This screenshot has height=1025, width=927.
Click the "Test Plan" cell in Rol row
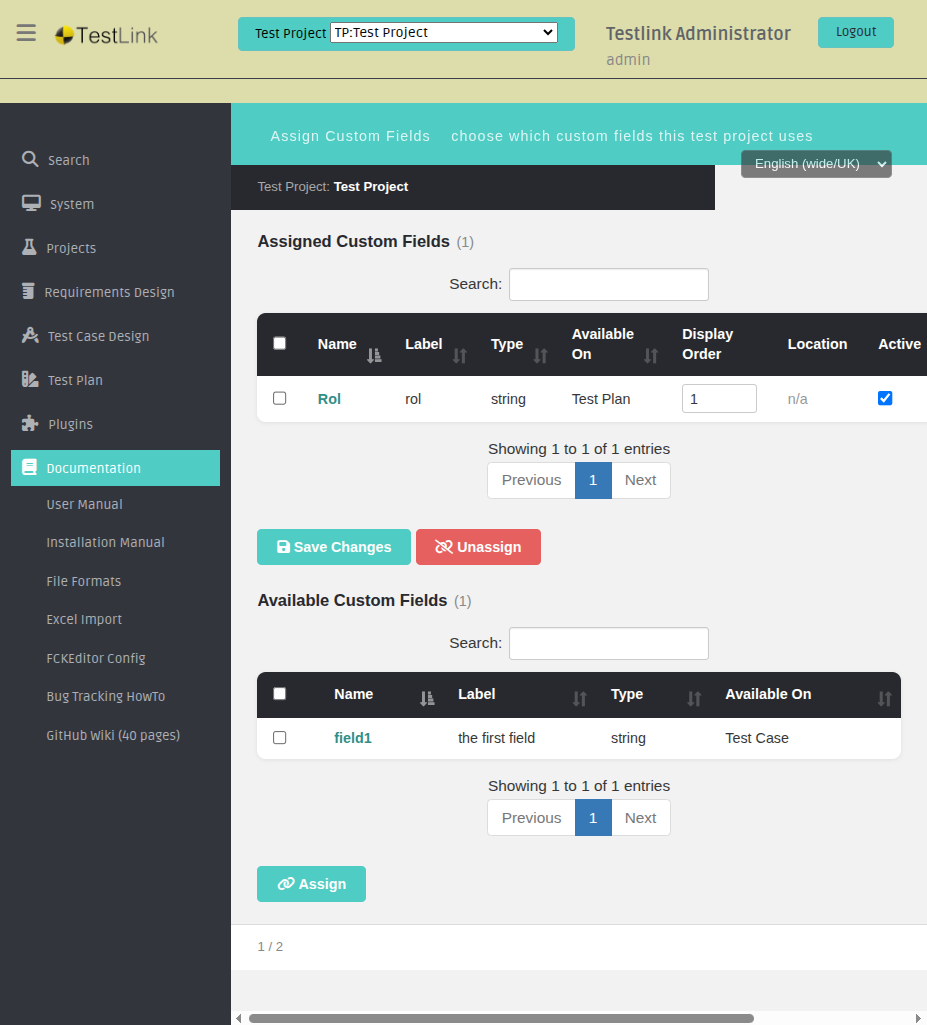601,399
